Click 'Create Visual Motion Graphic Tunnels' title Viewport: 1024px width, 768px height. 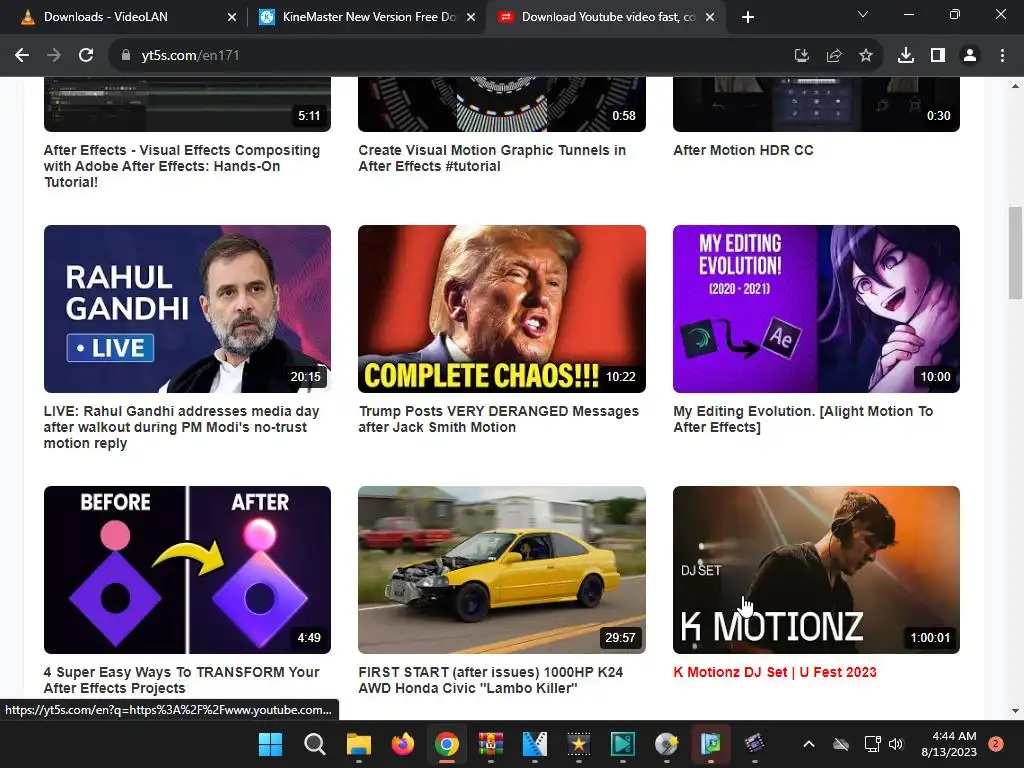[x=492, y=158]
